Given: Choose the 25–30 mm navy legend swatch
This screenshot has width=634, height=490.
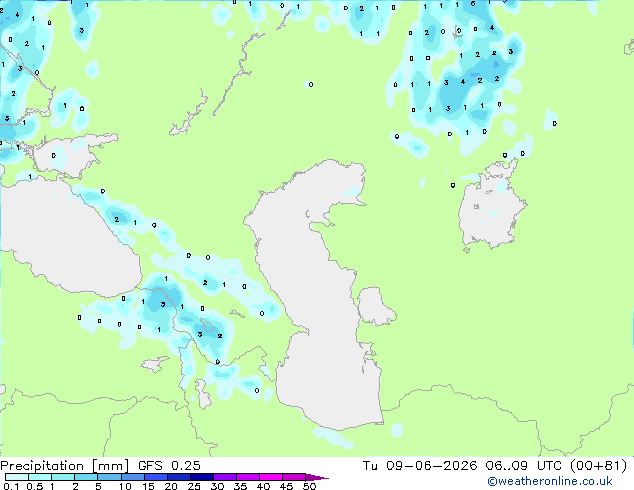Looking at the screenshot, I should click(x=201, y=477).
